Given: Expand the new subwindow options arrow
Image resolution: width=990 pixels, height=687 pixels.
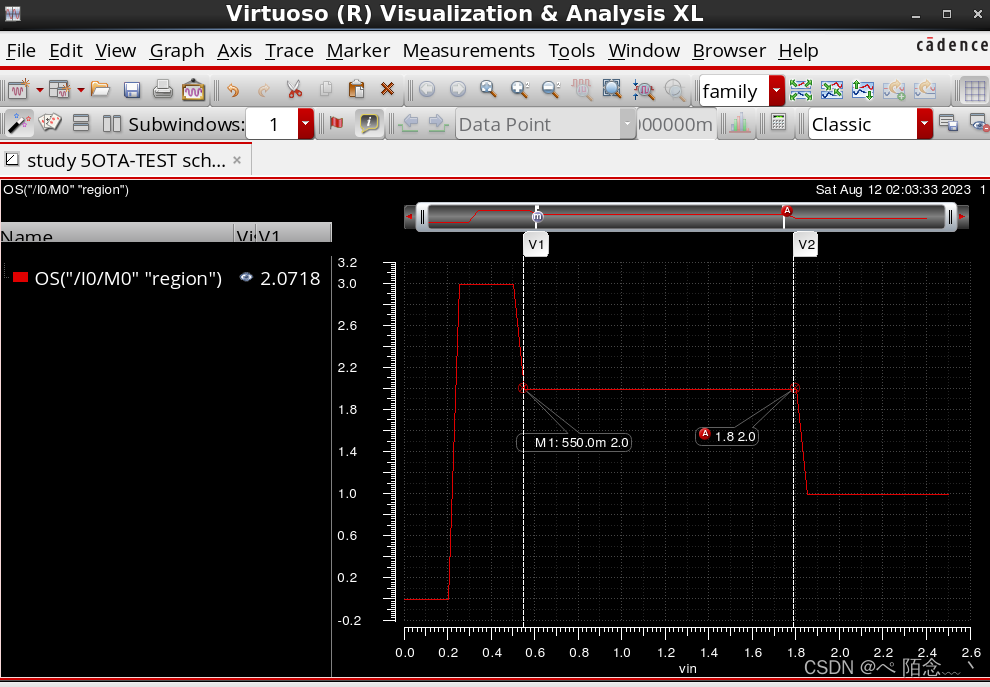Looking at the screenshot, I should pyautogui.click(x=81, y=90).
